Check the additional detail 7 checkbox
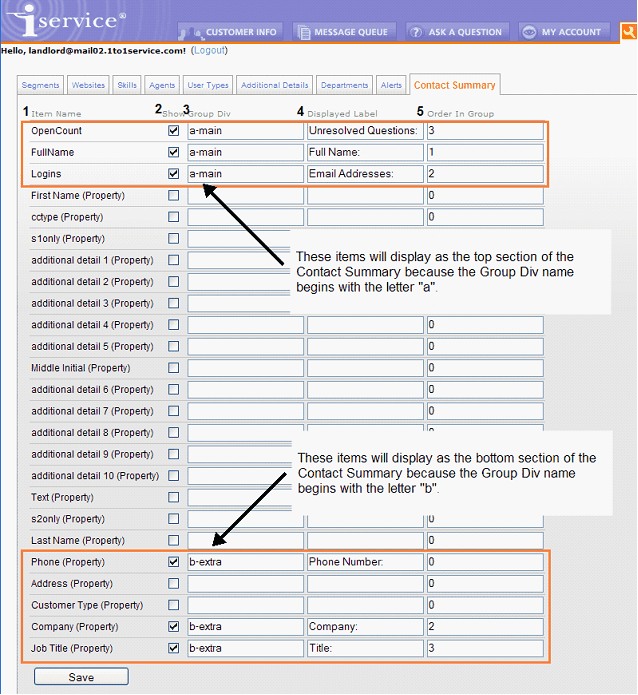 click(173, 411)
